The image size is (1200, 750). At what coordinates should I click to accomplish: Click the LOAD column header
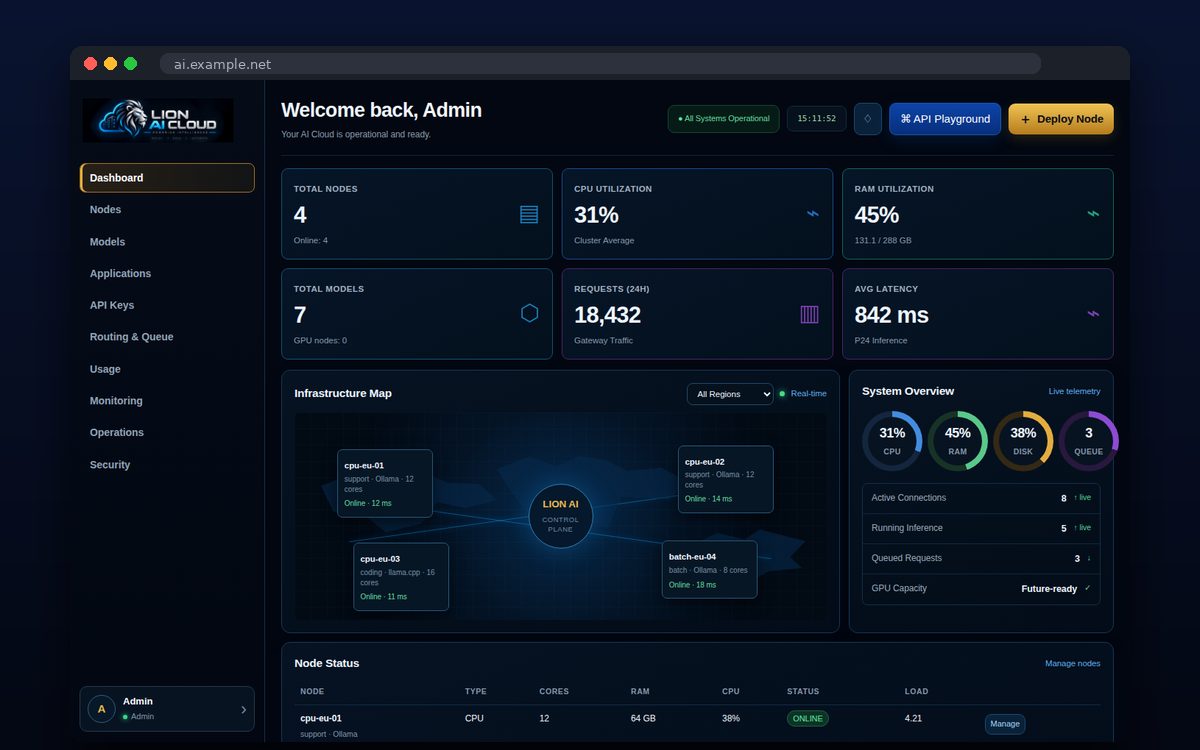click(916, 691)
